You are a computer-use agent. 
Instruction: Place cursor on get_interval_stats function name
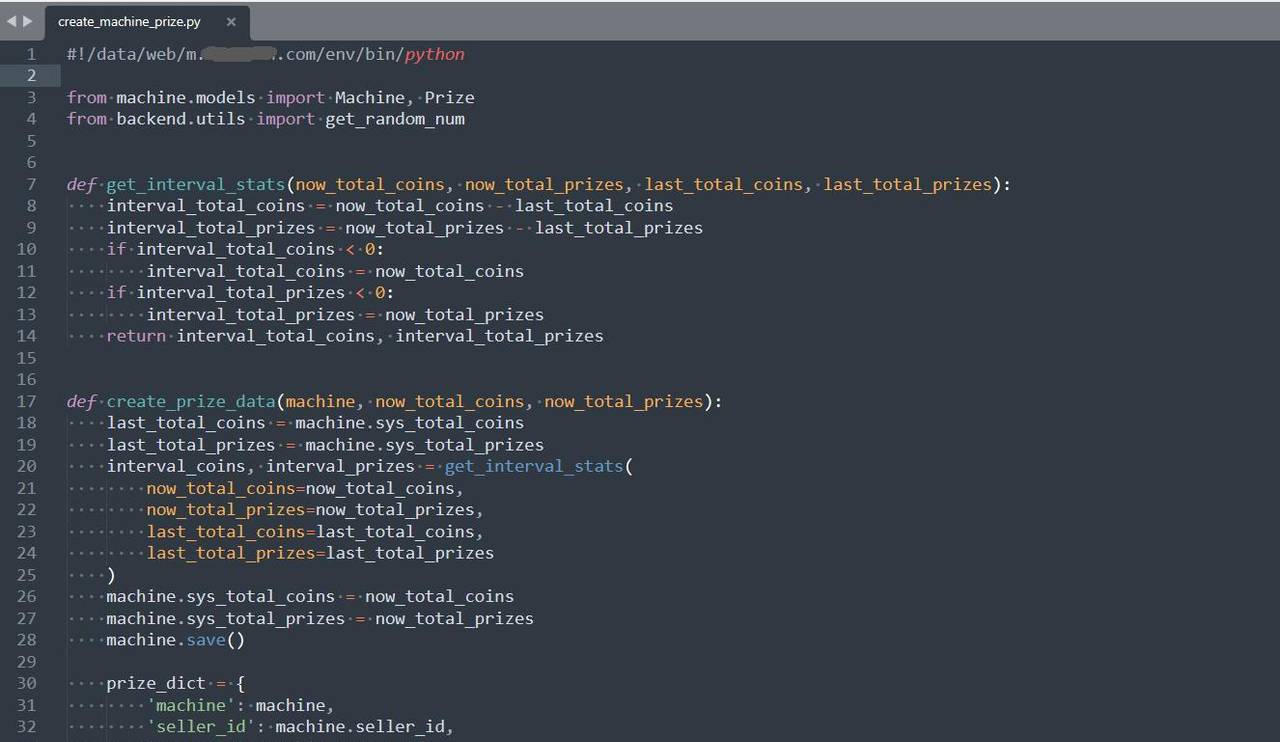[x=194, y=184]
